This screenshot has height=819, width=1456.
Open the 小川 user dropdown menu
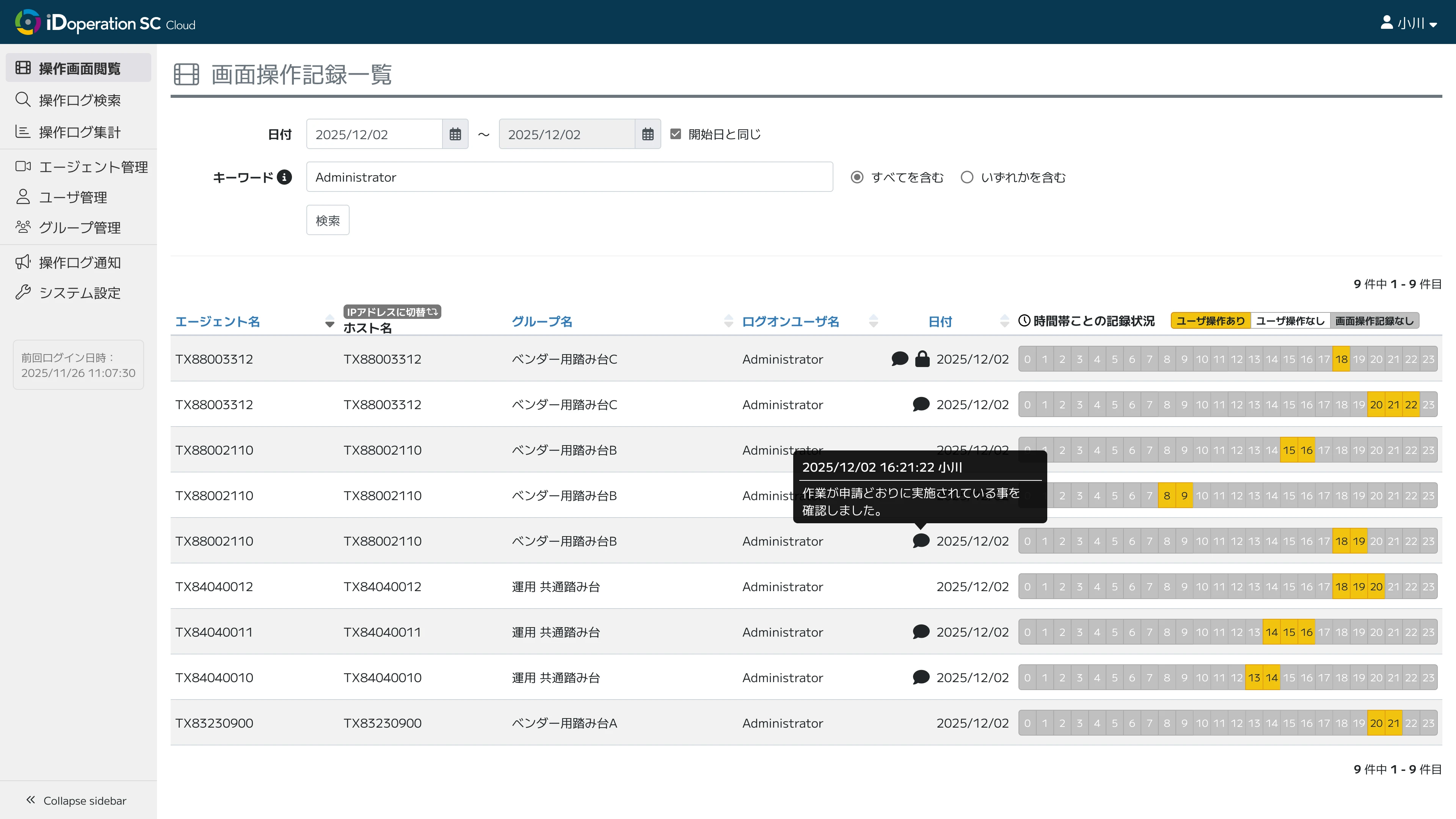(x=1409, y=23)
